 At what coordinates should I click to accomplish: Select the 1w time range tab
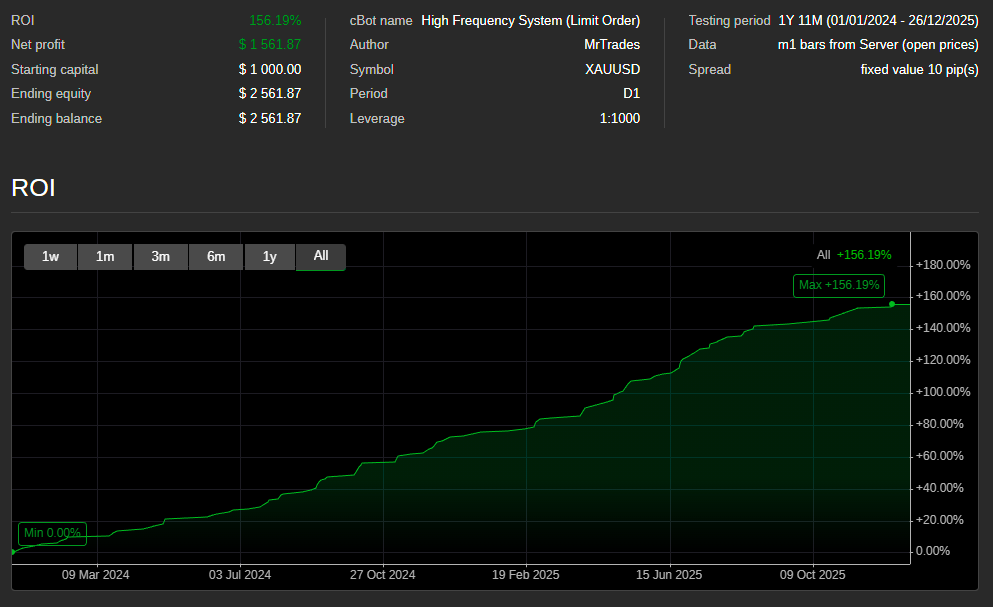pos(51,257)
